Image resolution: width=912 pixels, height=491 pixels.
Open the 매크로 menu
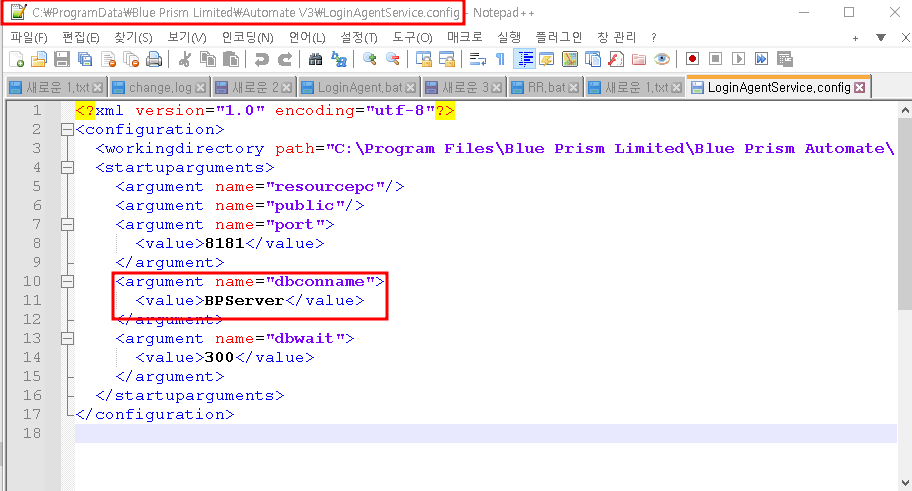click(x=465, y=37)
